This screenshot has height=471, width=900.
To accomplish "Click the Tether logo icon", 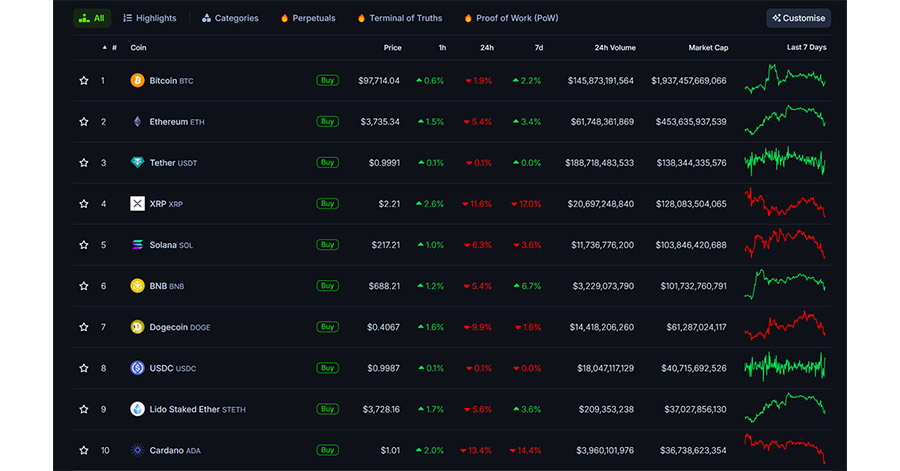I will (x=137, y=162).
